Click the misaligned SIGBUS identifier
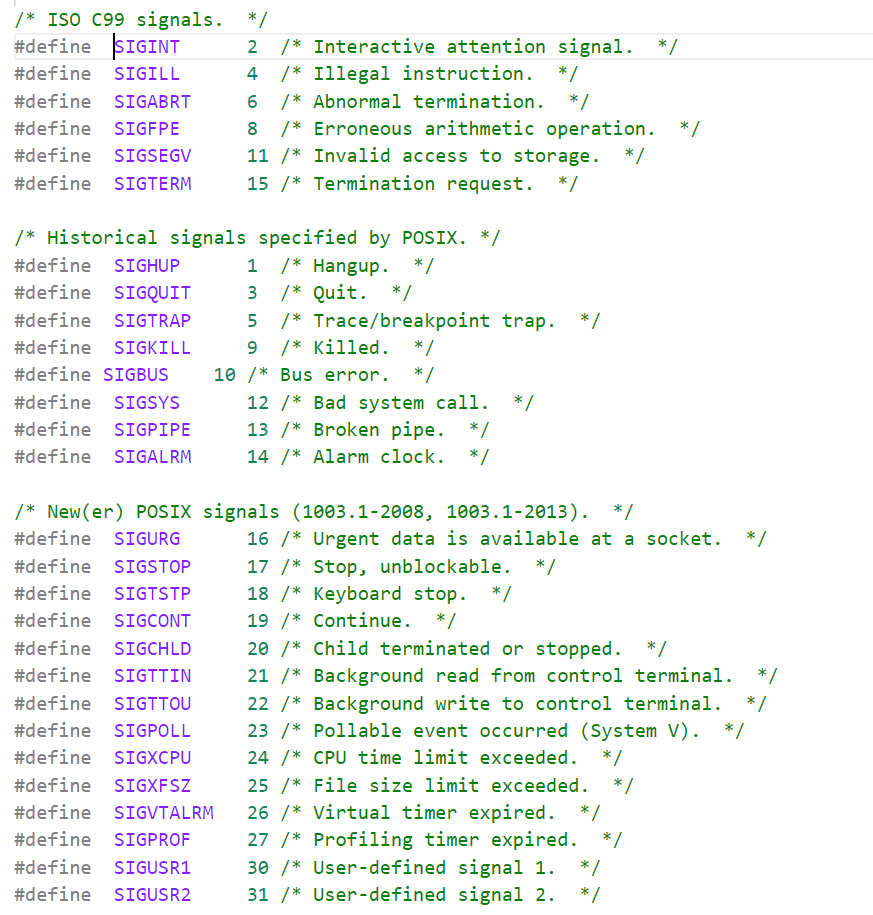Viewport: 873px width, 915px height. [136, 375]
